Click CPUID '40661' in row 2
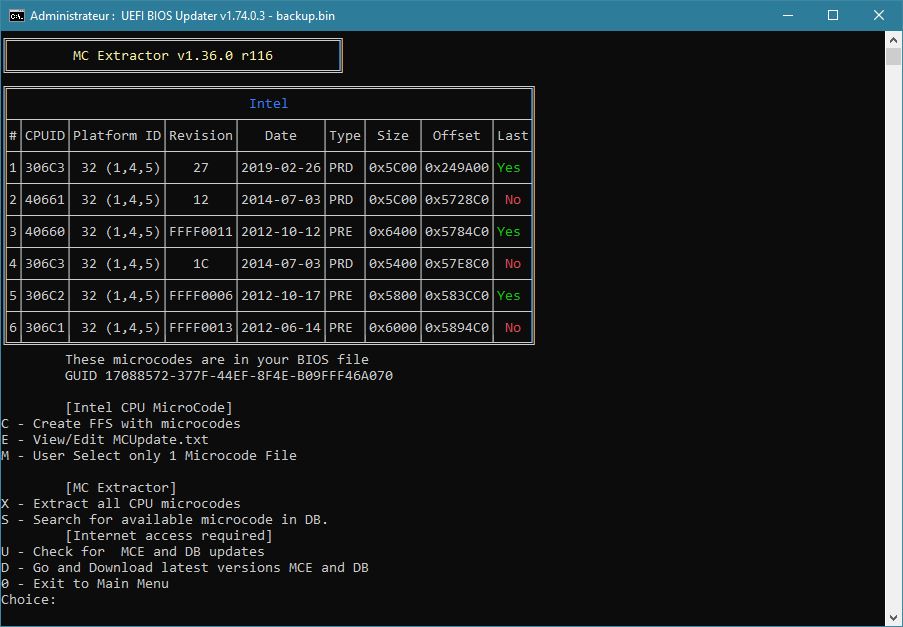 click(45, 200)
